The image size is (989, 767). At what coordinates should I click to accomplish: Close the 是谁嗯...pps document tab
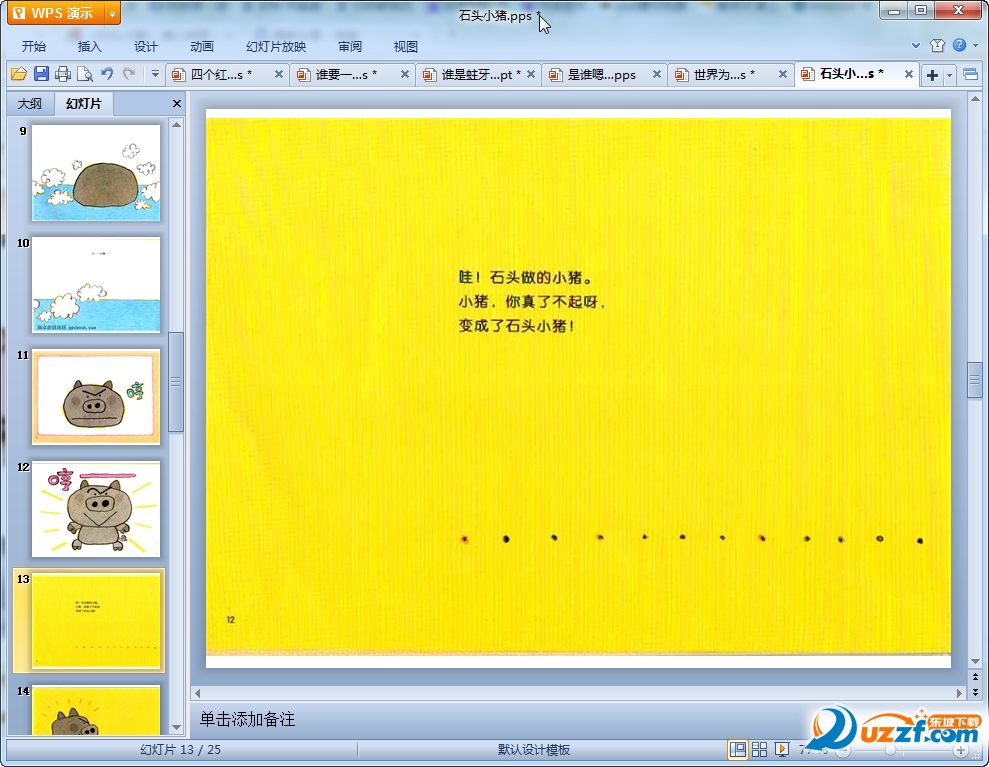point(657,74)
